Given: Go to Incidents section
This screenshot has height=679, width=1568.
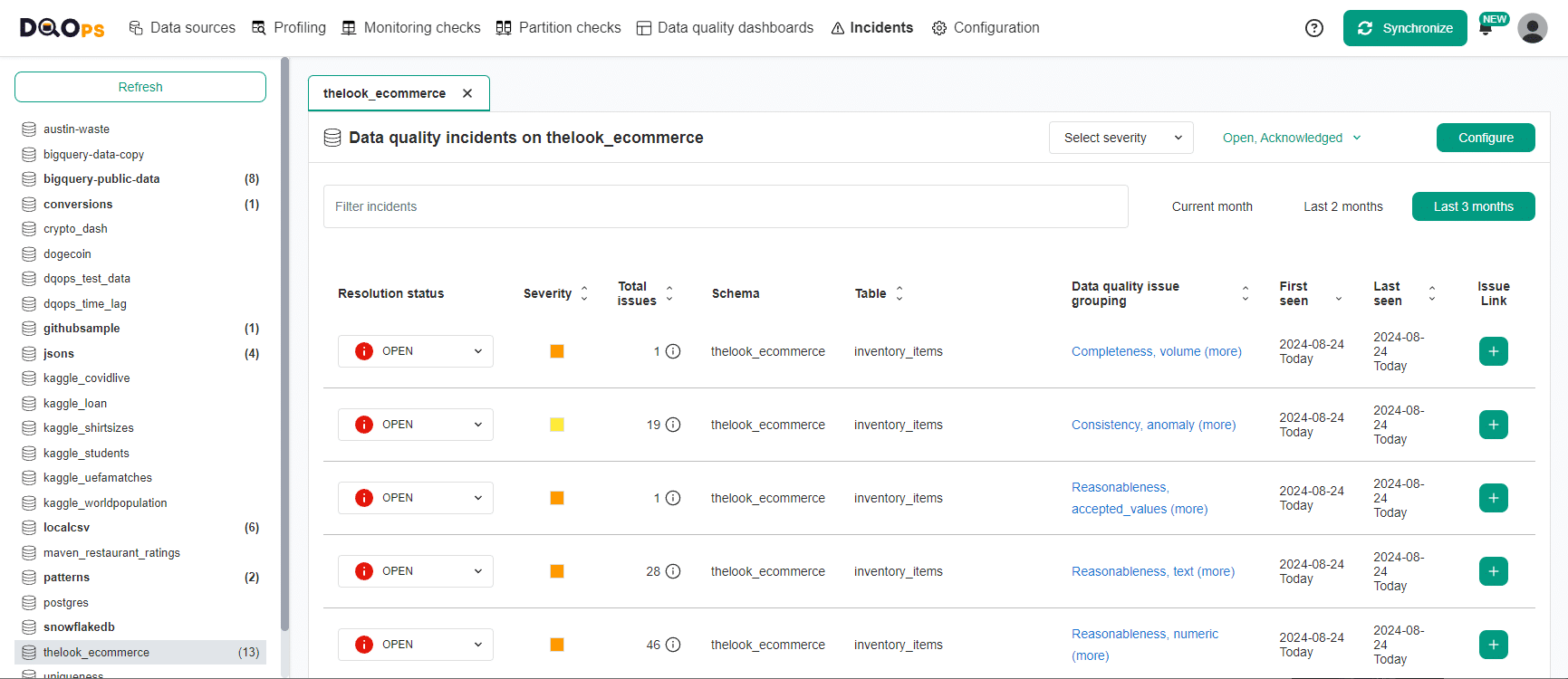Looking at the screenshot, I should click(872, 28).
